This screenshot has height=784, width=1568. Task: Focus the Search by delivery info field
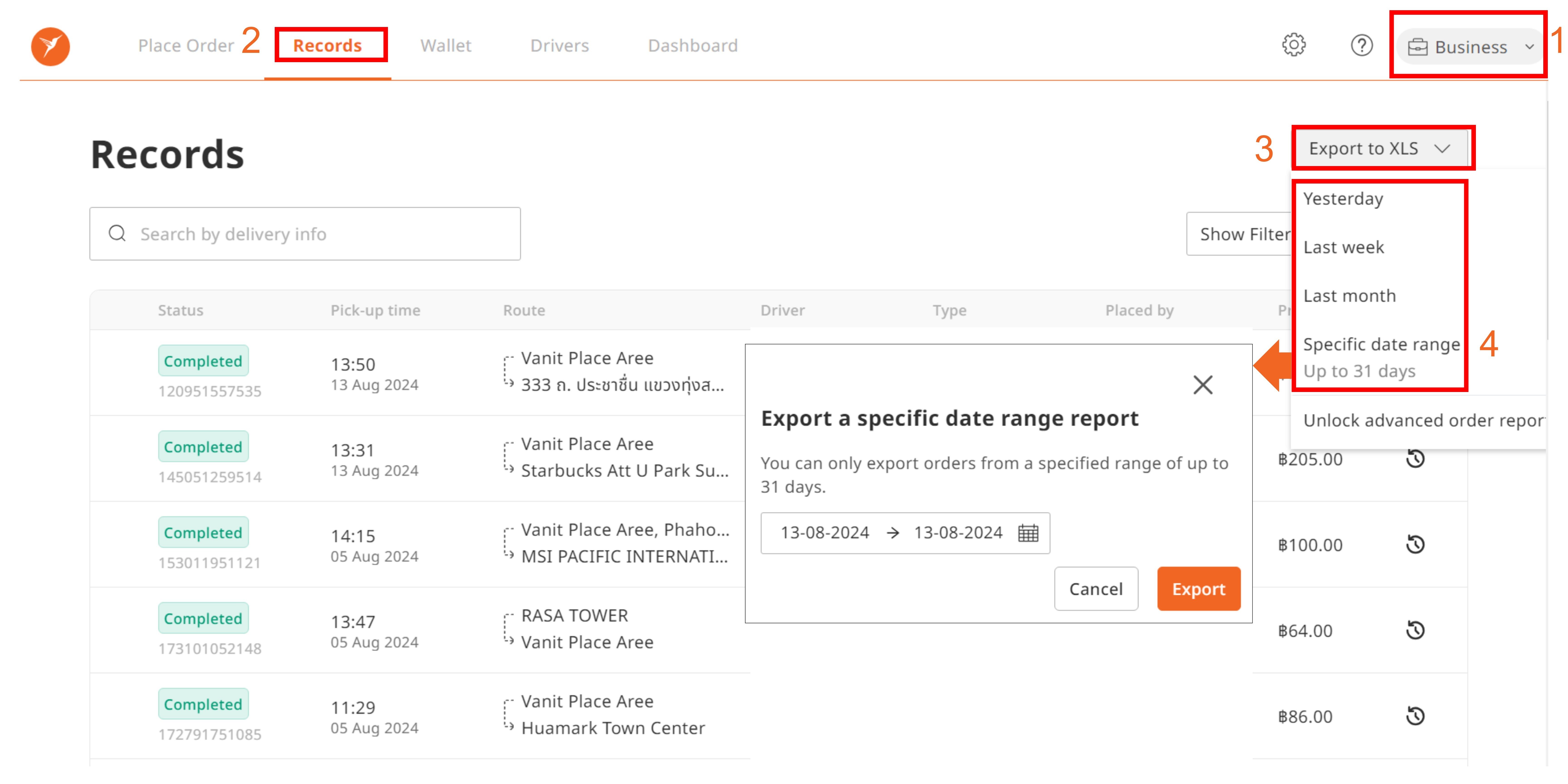[x=305, y=234]
